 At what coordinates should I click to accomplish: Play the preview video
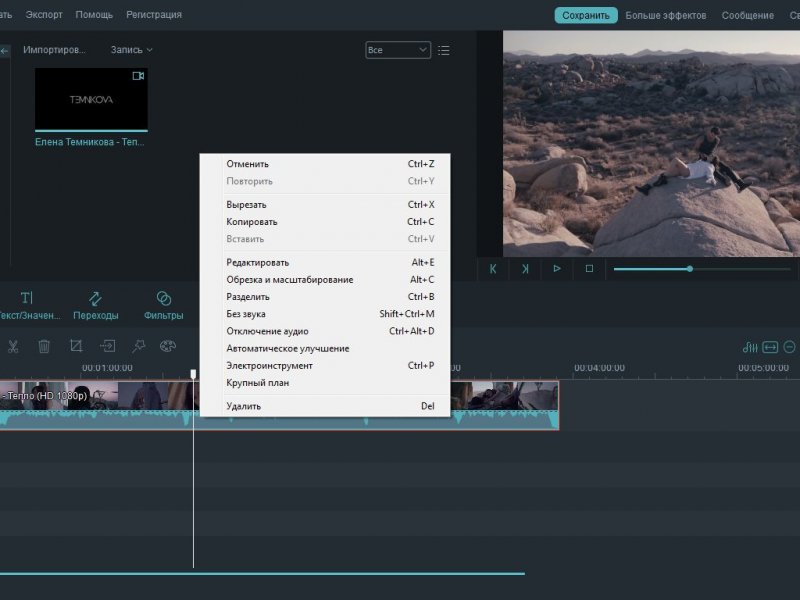click(557, 268)
